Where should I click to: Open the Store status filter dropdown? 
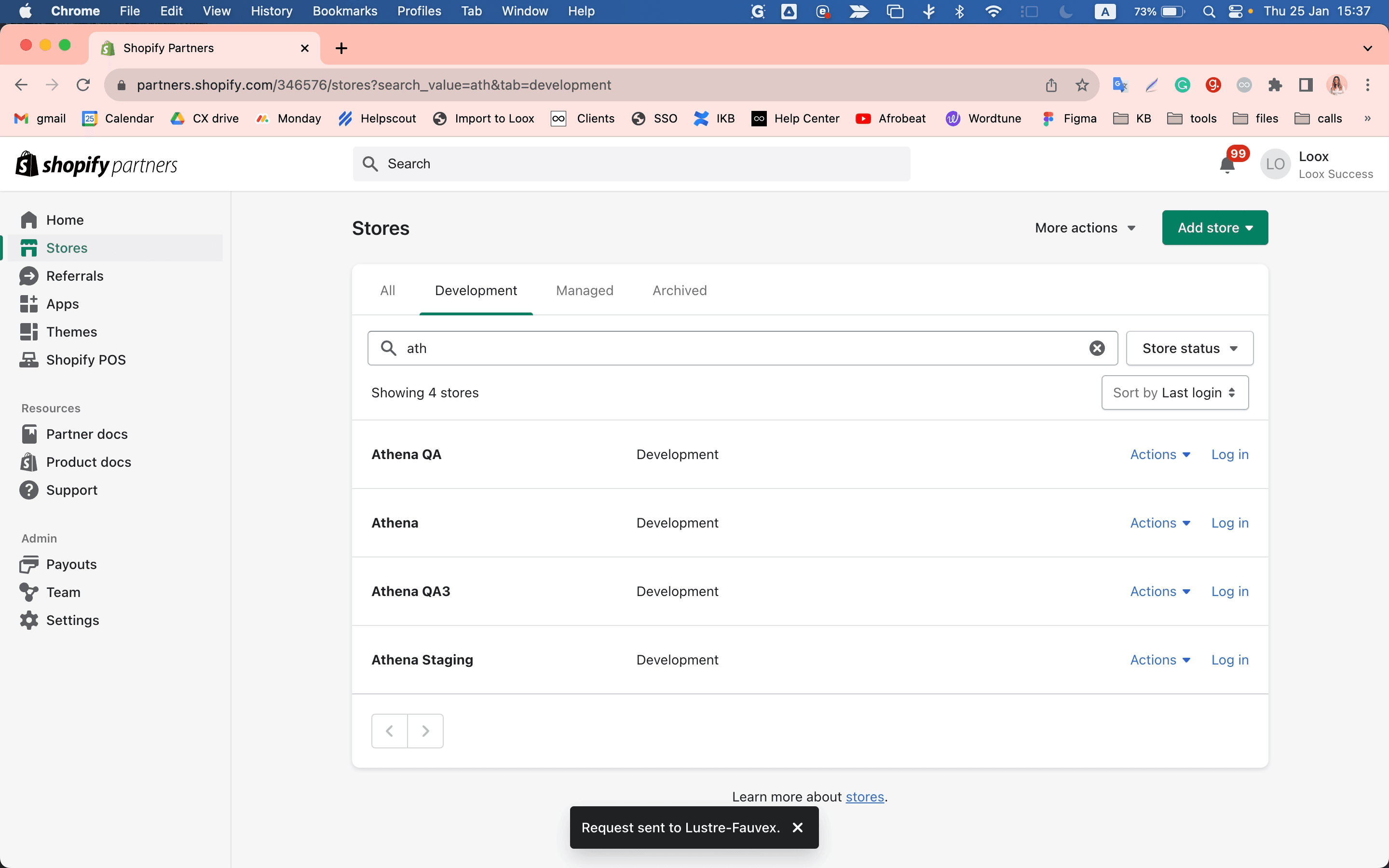[1190, 349]
